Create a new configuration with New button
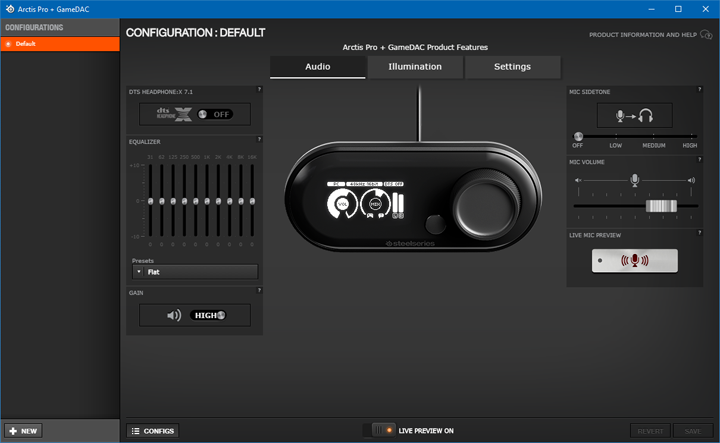 pos(22,431)
